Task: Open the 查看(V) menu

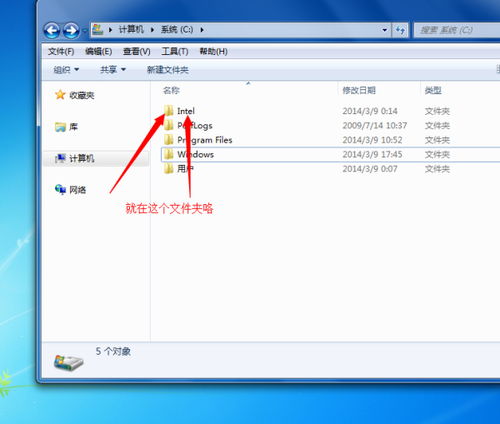Action: tap(137, 52)
